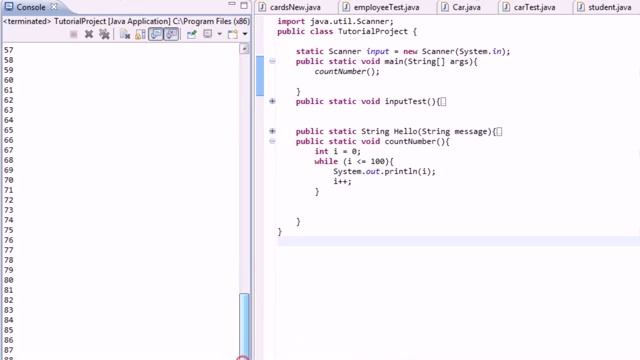640x360 pixels.
Task: Click the Open Console icon
Action: point(233,34)
